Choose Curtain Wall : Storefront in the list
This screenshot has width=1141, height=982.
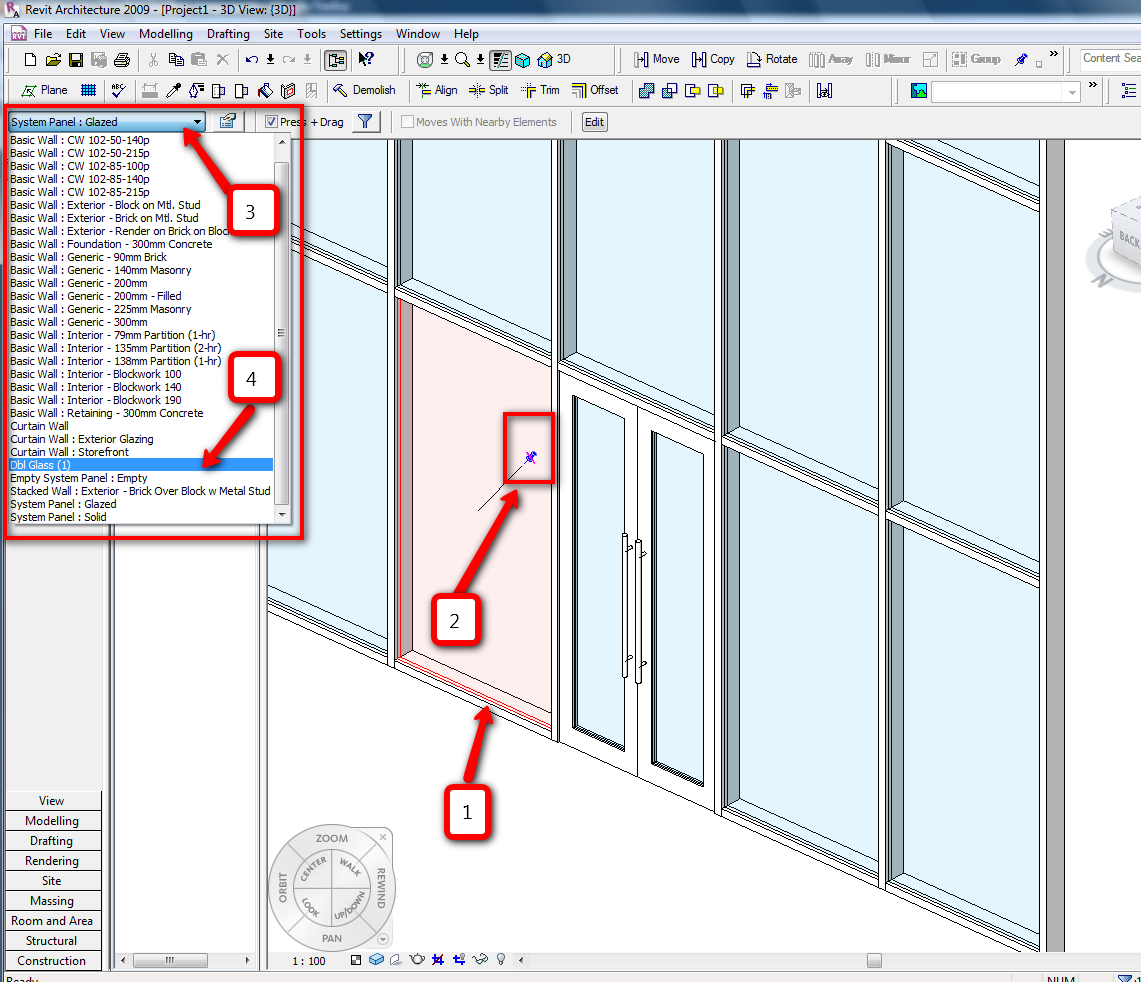141,452
